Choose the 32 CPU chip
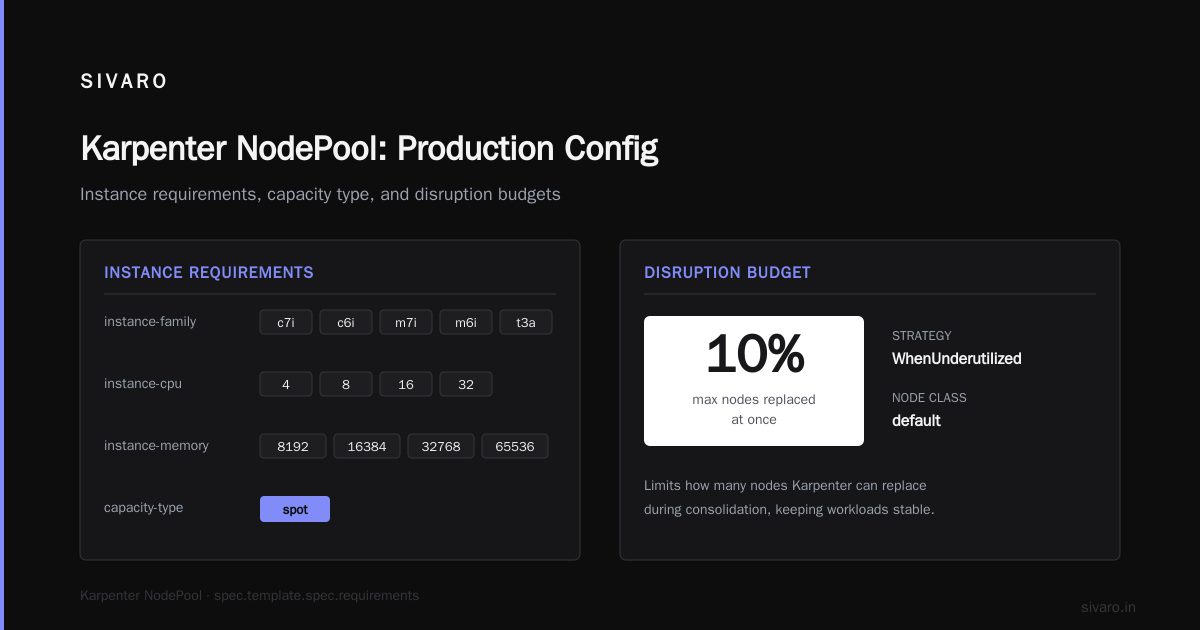This screenshot has width=1200, height=630. (x=466, y=384)
